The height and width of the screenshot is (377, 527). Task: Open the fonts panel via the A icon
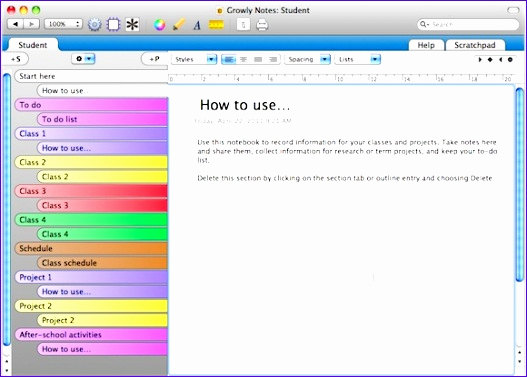point(197,25)
